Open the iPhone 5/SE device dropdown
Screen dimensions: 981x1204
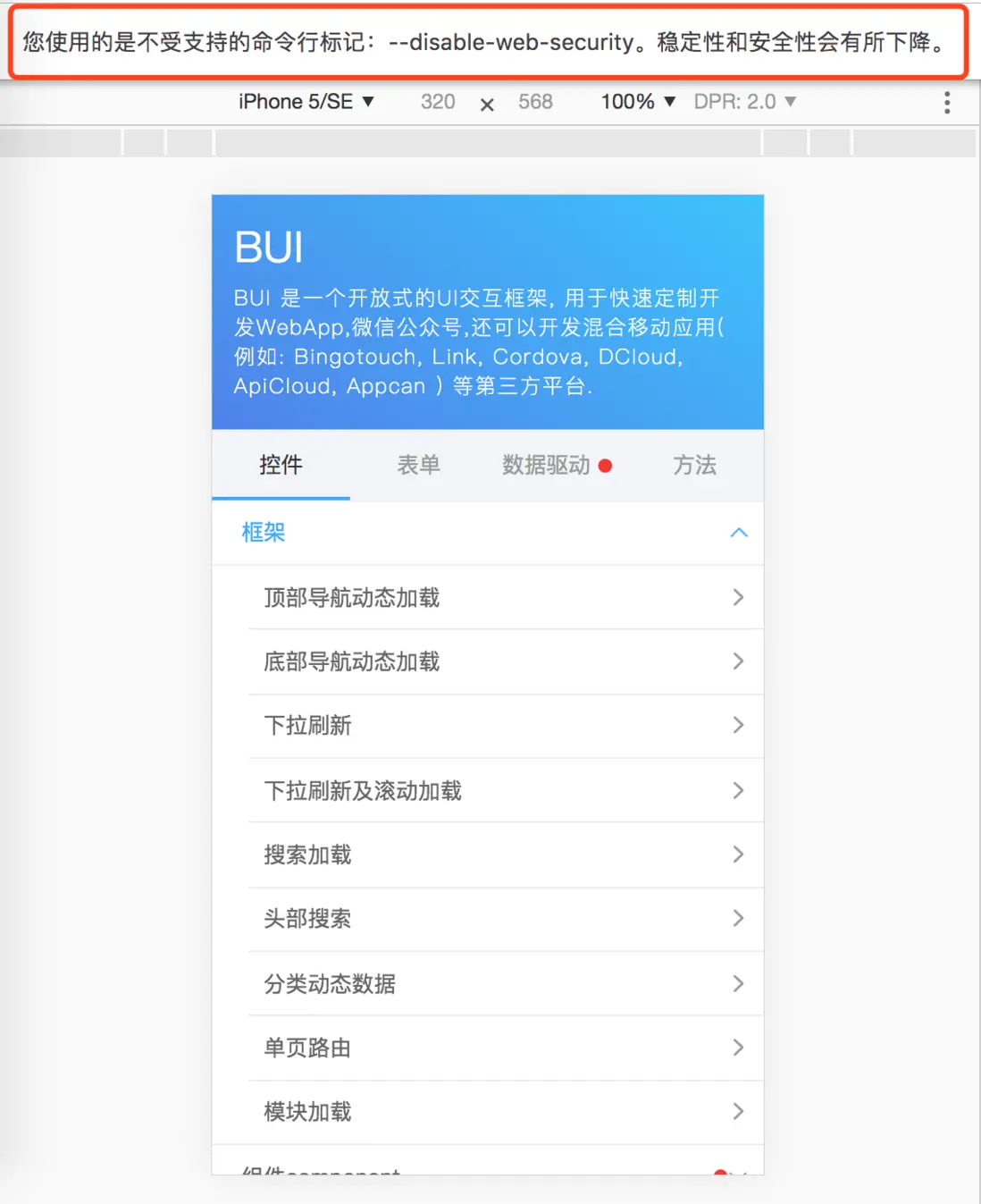tap(306, 102)
